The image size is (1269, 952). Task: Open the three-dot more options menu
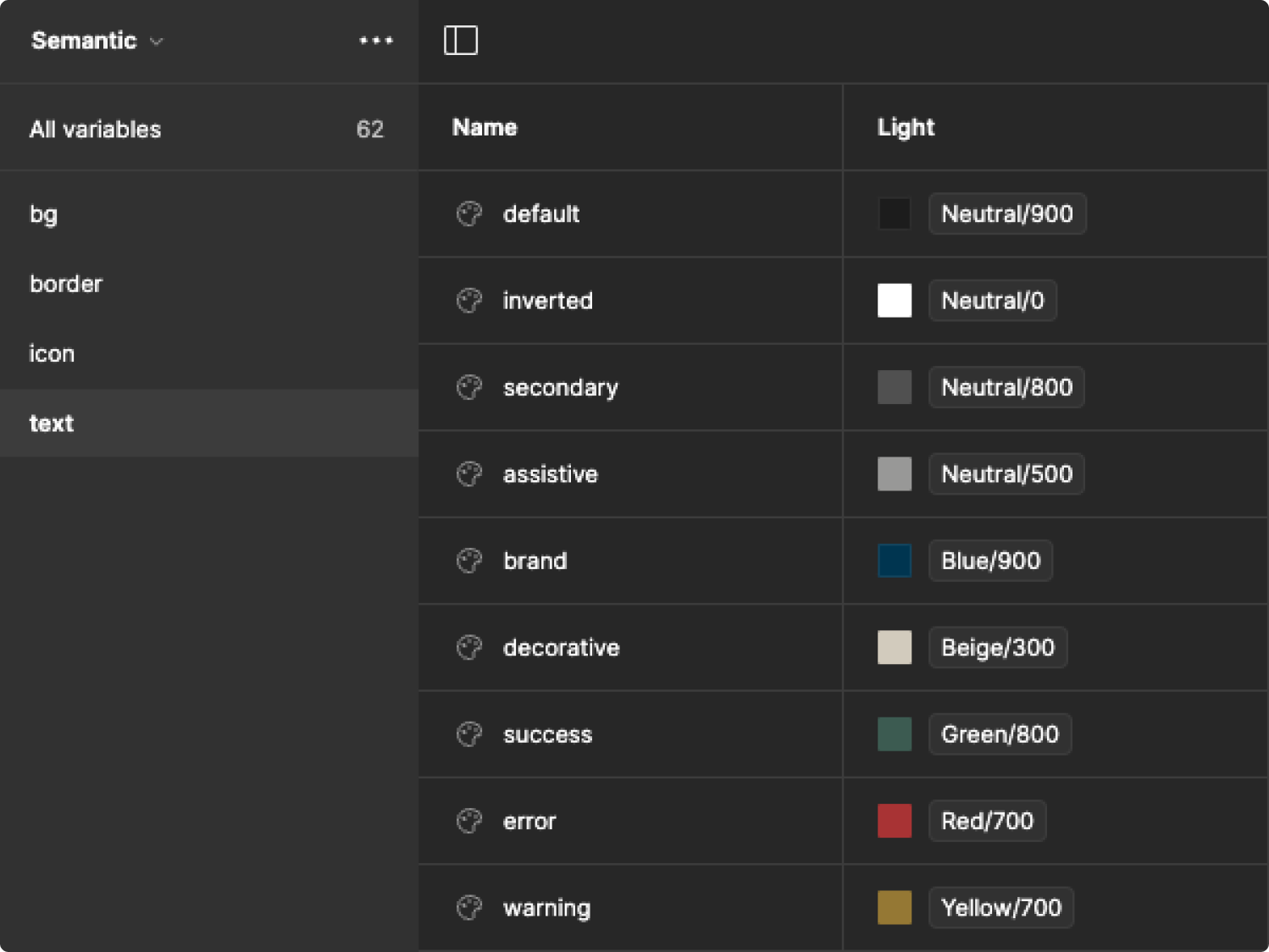(375, 41)
